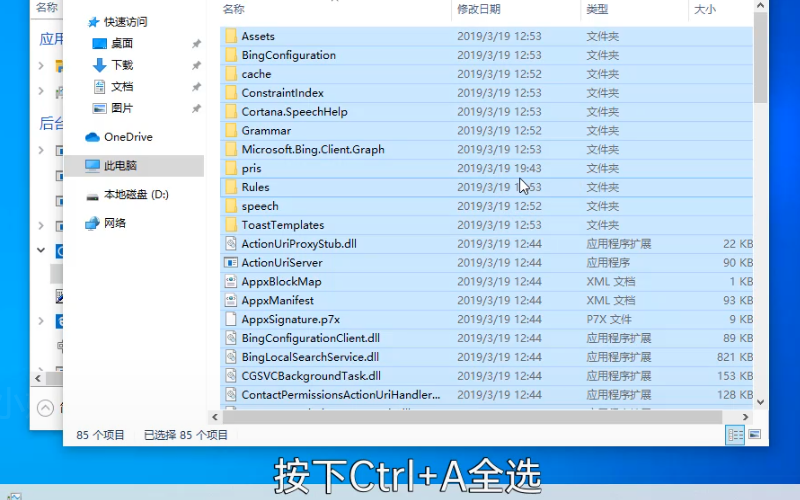Open the Pictures (图片) library shortcut
The width and height of the screenshot is (800, 500).
121,108
